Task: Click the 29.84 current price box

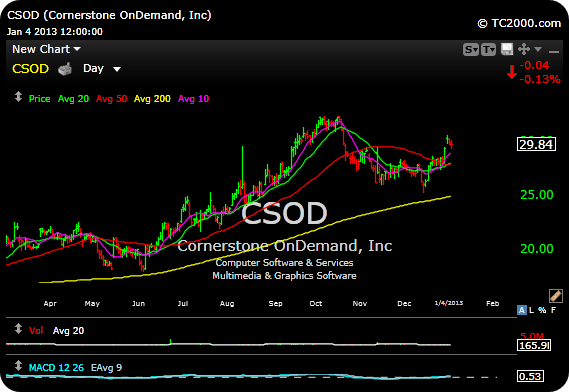Action: pyautogui.click(x=536, y=144)
